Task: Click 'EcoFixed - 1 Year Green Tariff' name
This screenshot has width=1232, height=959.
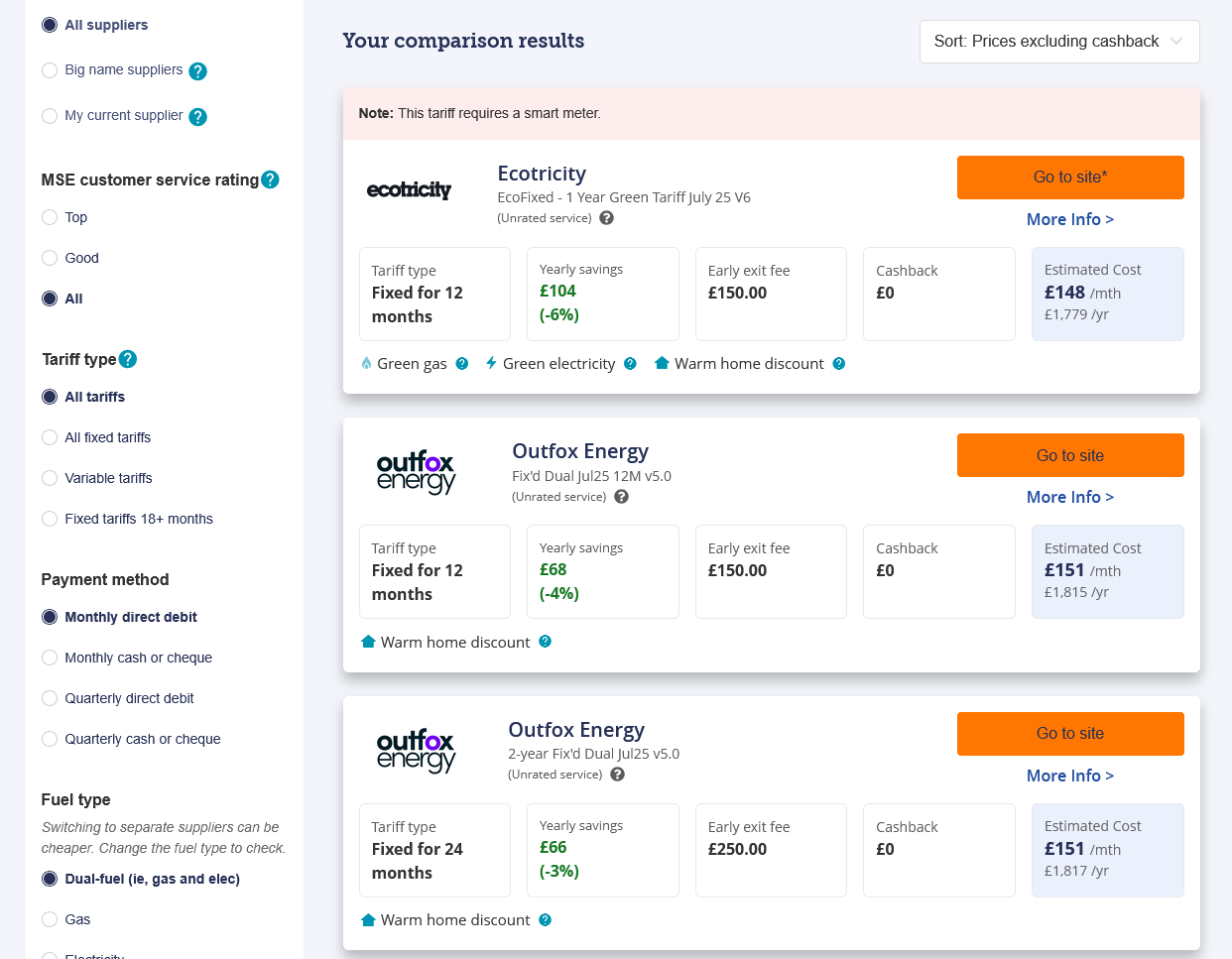Action: coord(624,197)
